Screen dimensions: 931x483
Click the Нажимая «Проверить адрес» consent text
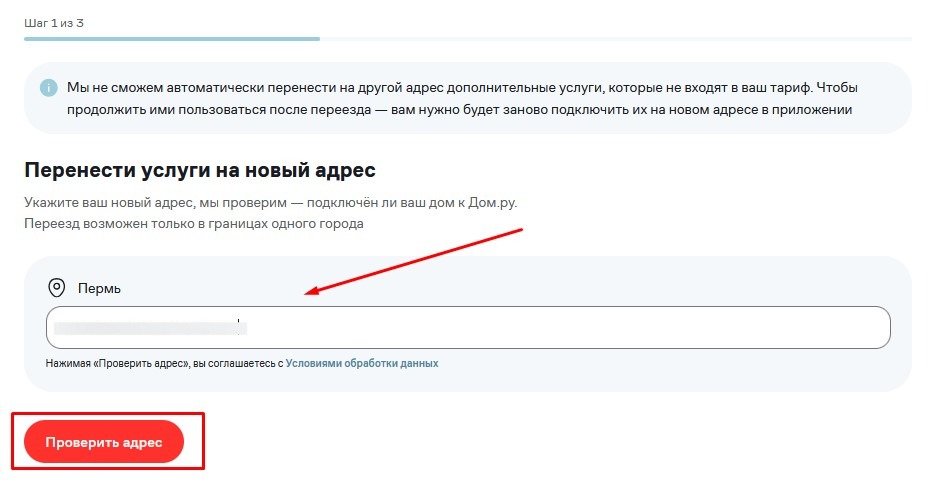click(x=160, y=363)
